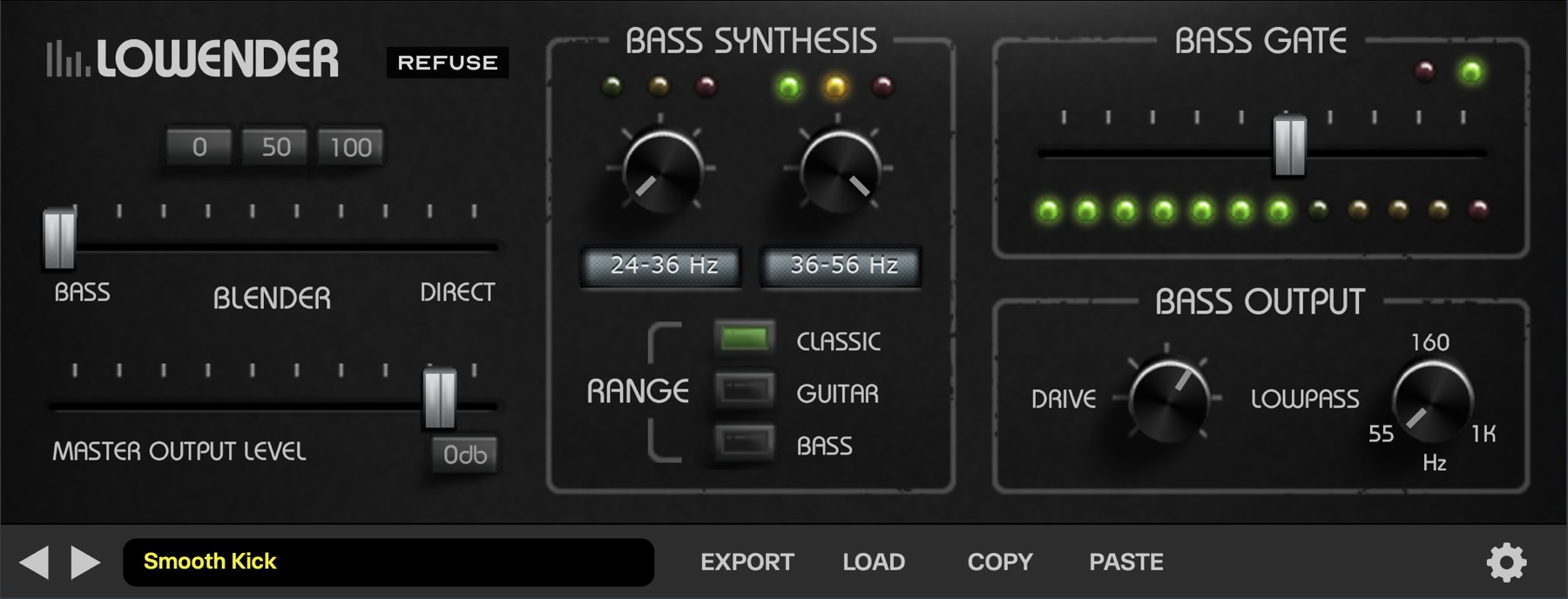The height and width of the screenshot is (599, 1568).
Task: Click the REFUSE brand badge
Action: pyautogui.click(x=447, y=63)
